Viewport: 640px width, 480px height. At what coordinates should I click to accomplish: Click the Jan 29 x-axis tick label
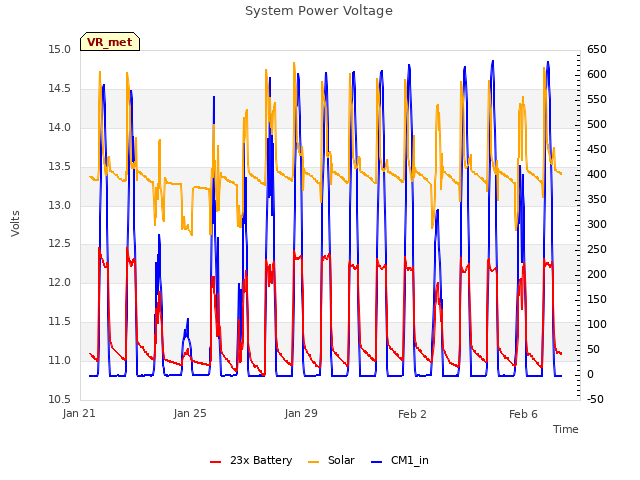coord(301,413)
